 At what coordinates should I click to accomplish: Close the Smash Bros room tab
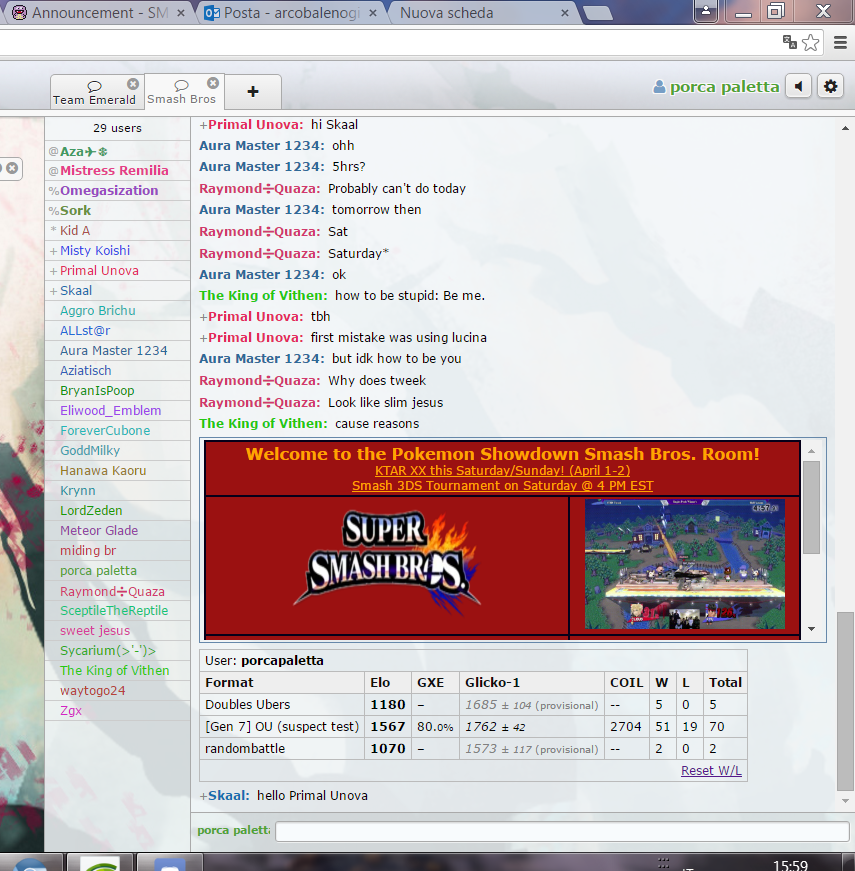213,83
